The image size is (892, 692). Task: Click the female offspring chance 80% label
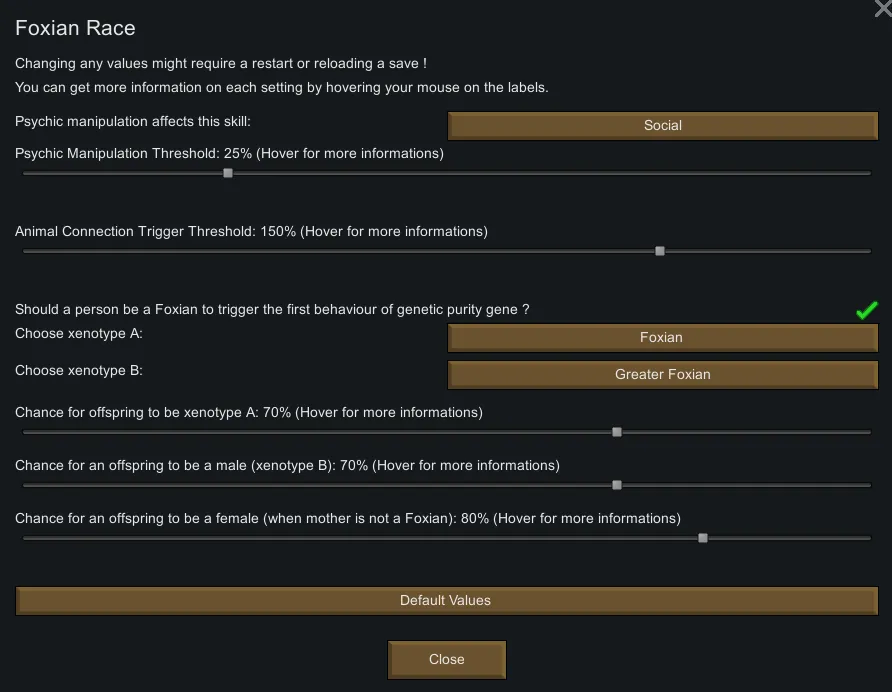347,519
